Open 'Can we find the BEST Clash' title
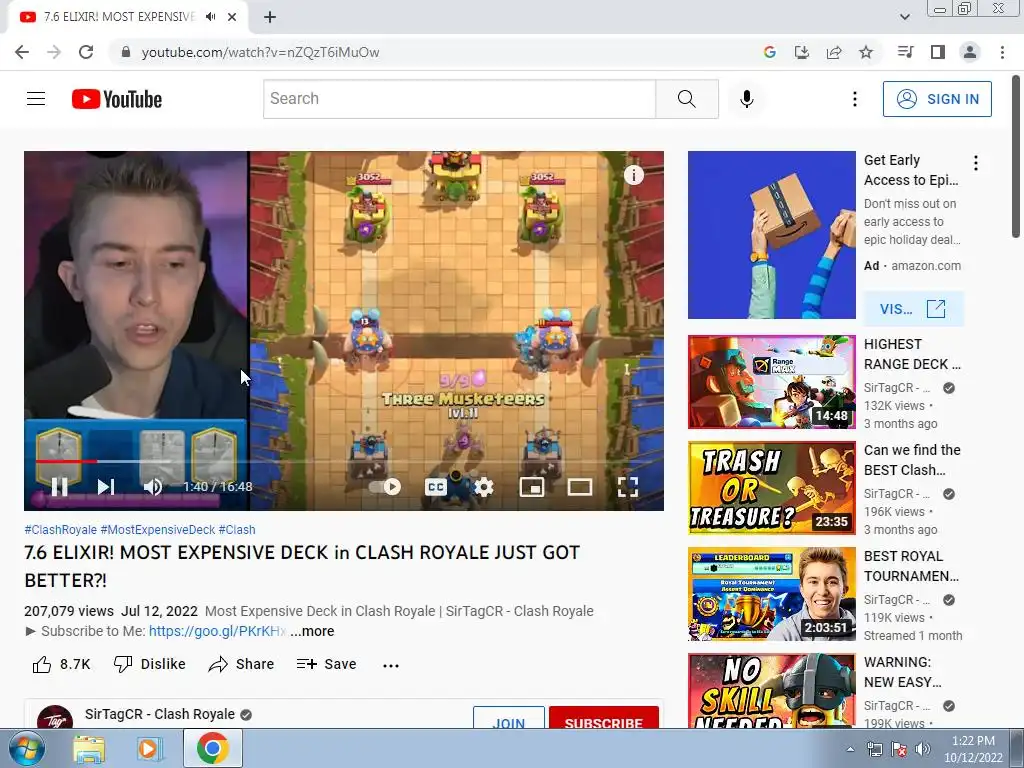 click(x=912, y=460)
